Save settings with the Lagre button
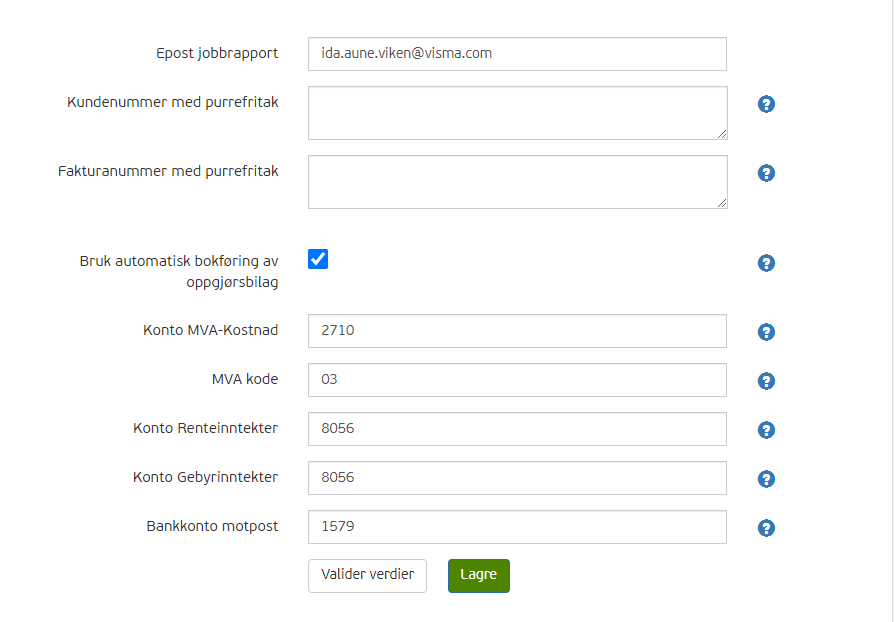Image resolution: width=894 pixels, height=622 pixels. point(479,576)
